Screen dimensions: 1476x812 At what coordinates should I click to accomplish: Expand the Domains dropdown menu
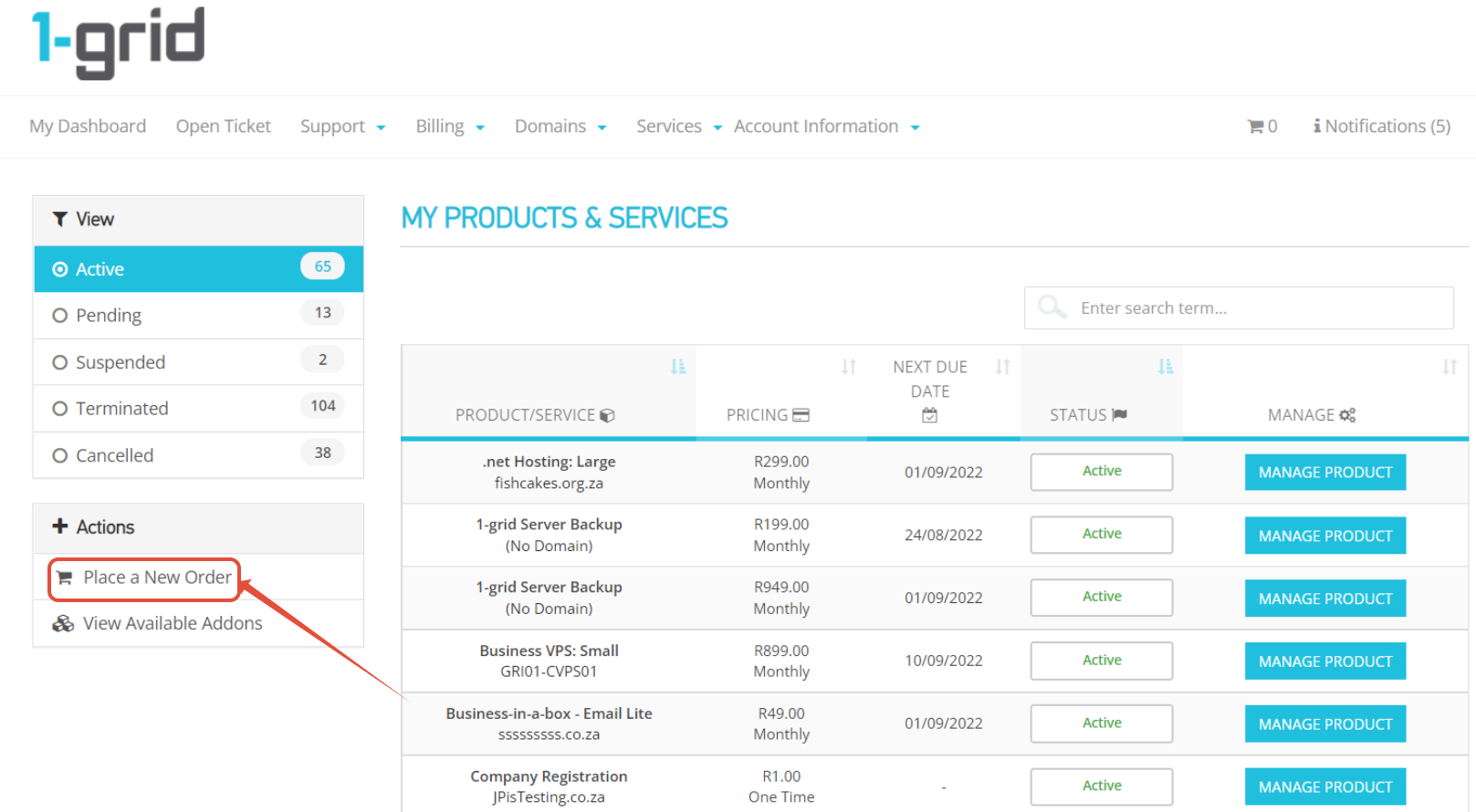[560, 127]
